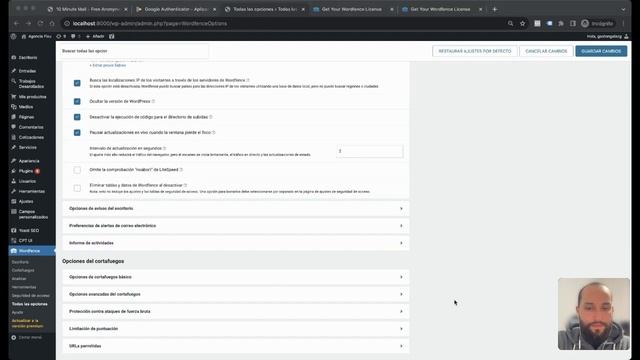Click the WordPress logo in admin bar

coord(13,36)
